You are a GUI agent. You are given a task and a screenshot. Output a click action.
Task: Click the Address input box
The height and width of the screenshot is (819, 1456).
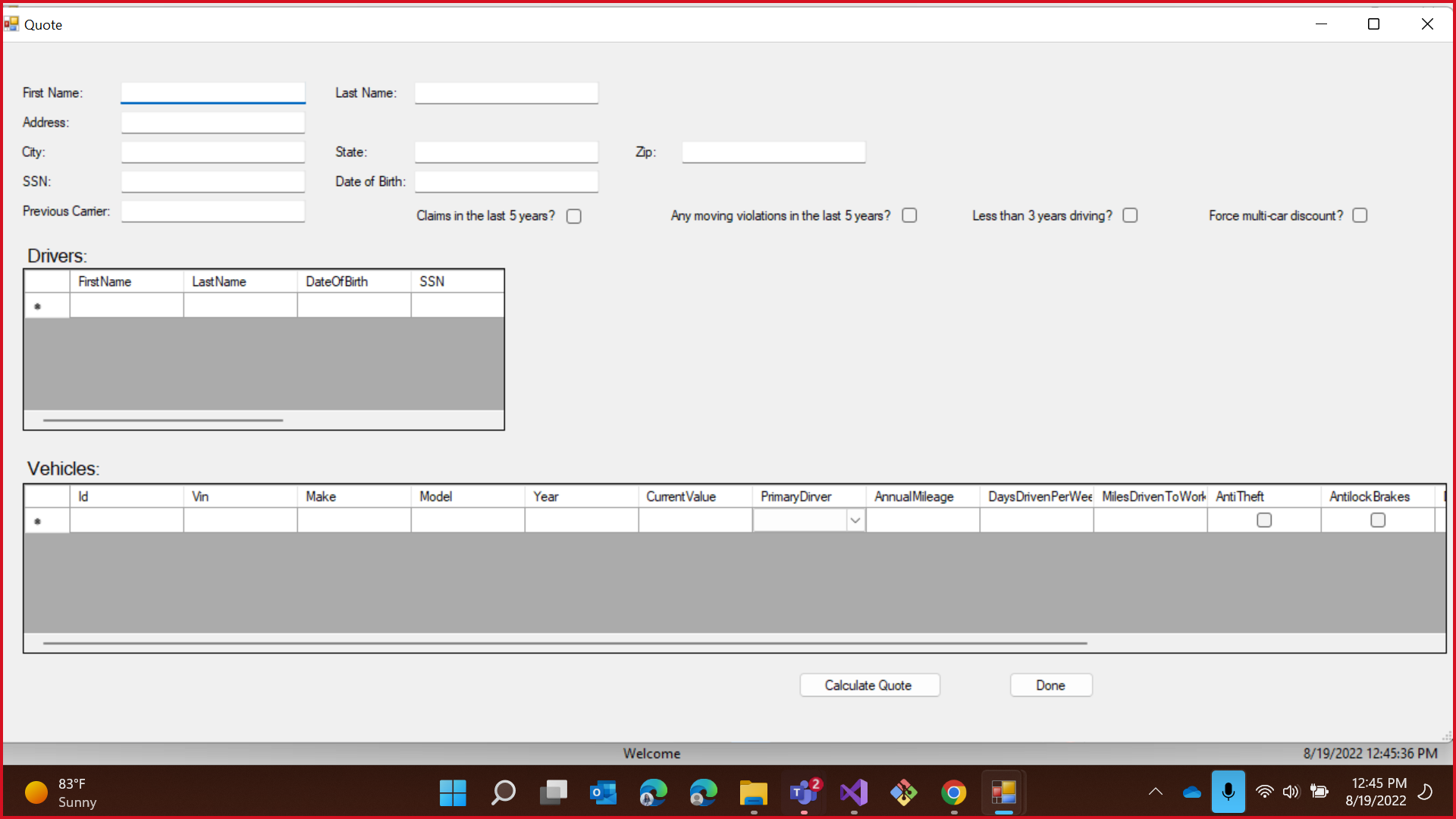[x=213, y=123]
